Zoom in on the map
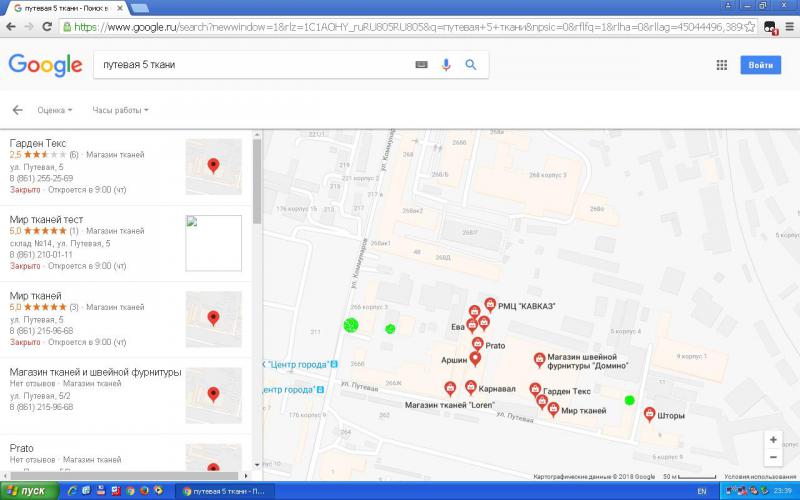Viewport: 800px width, 500px height. [773, 439]
